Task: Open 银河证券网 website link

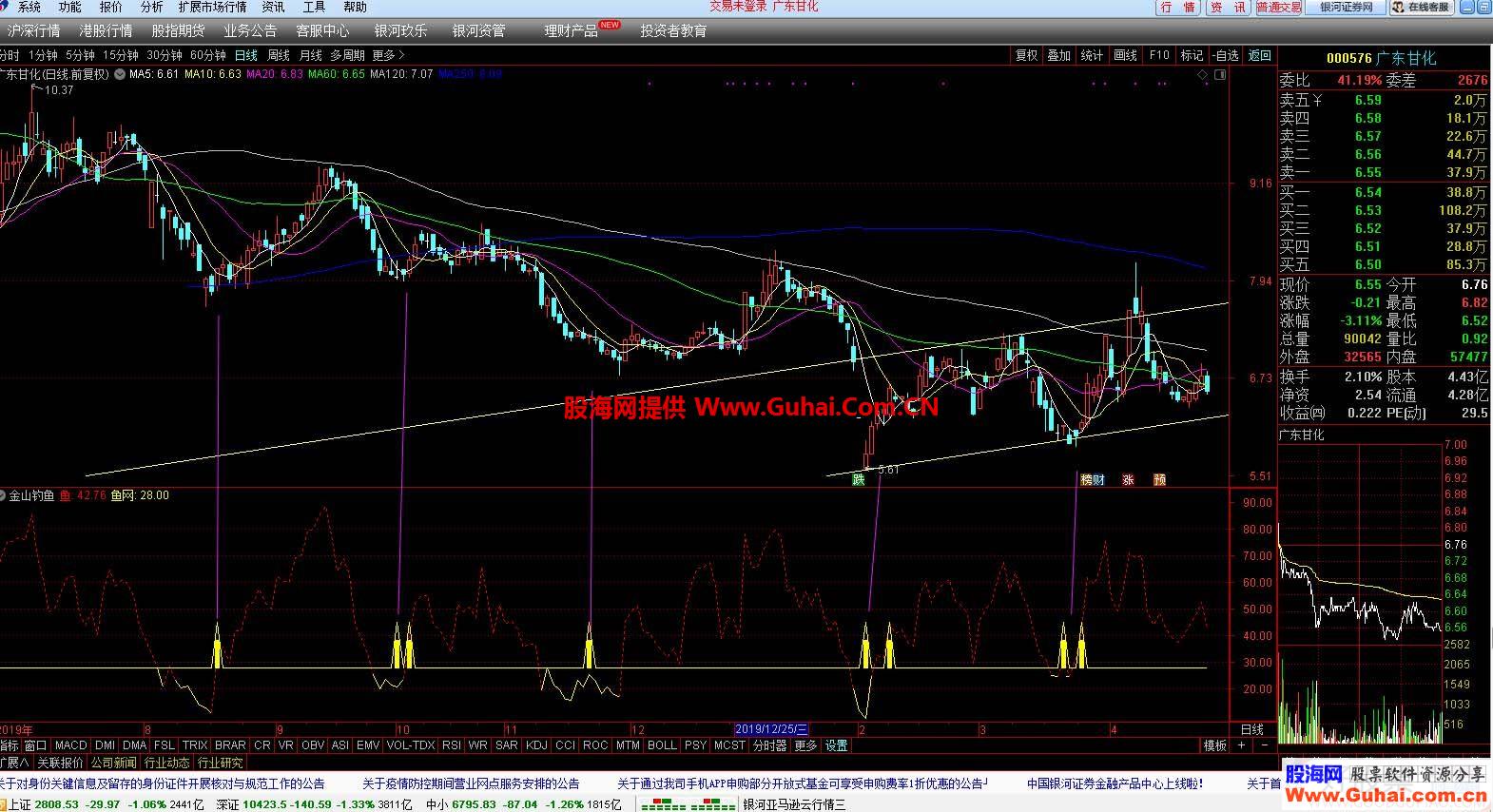Action: point(1346,7)
